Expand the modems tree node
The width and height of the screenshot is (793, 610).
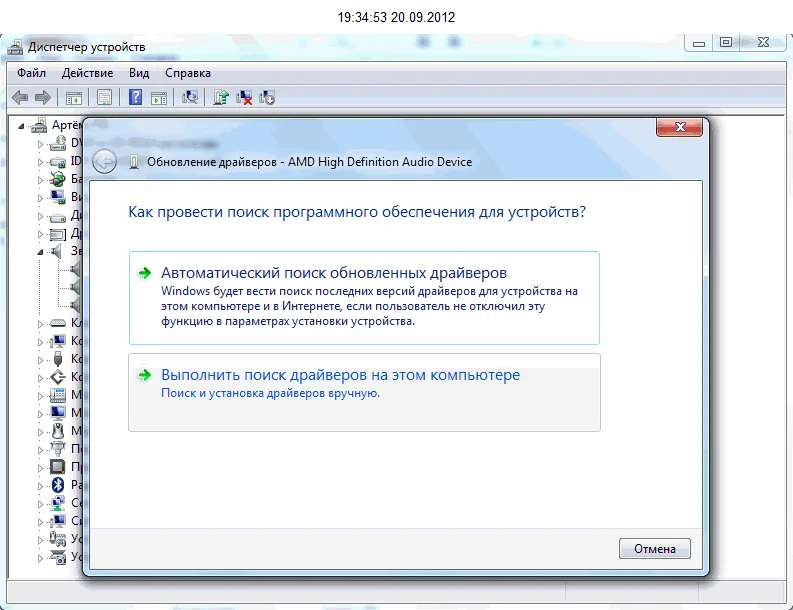click(40, 396)
